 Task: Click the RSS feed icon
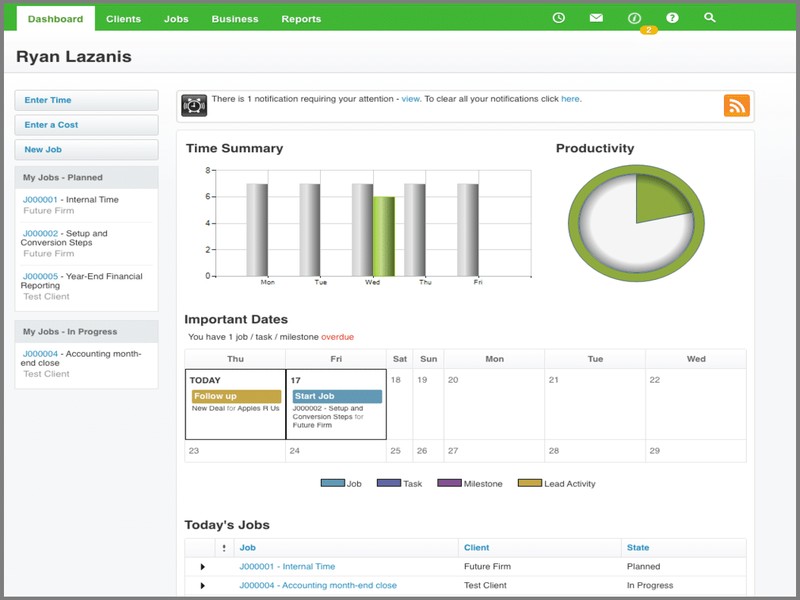(736, 104)
